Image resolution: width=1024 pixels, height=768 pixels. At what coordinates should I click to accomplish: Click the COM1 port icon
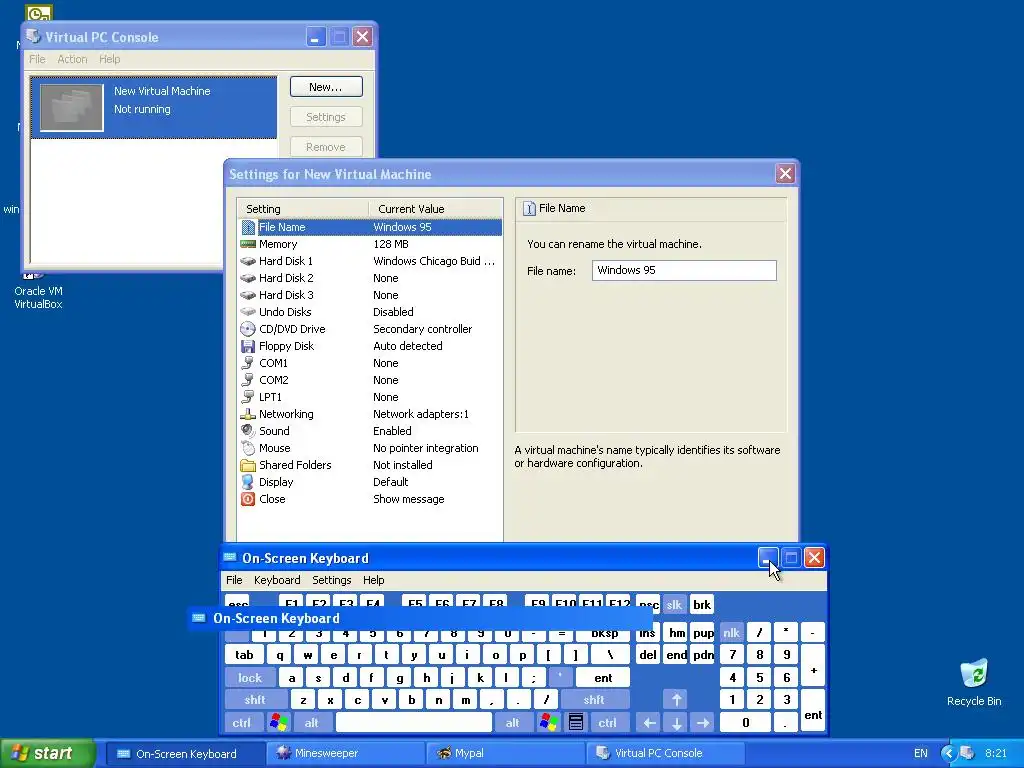pyautogui.click(x=248, y=363)
